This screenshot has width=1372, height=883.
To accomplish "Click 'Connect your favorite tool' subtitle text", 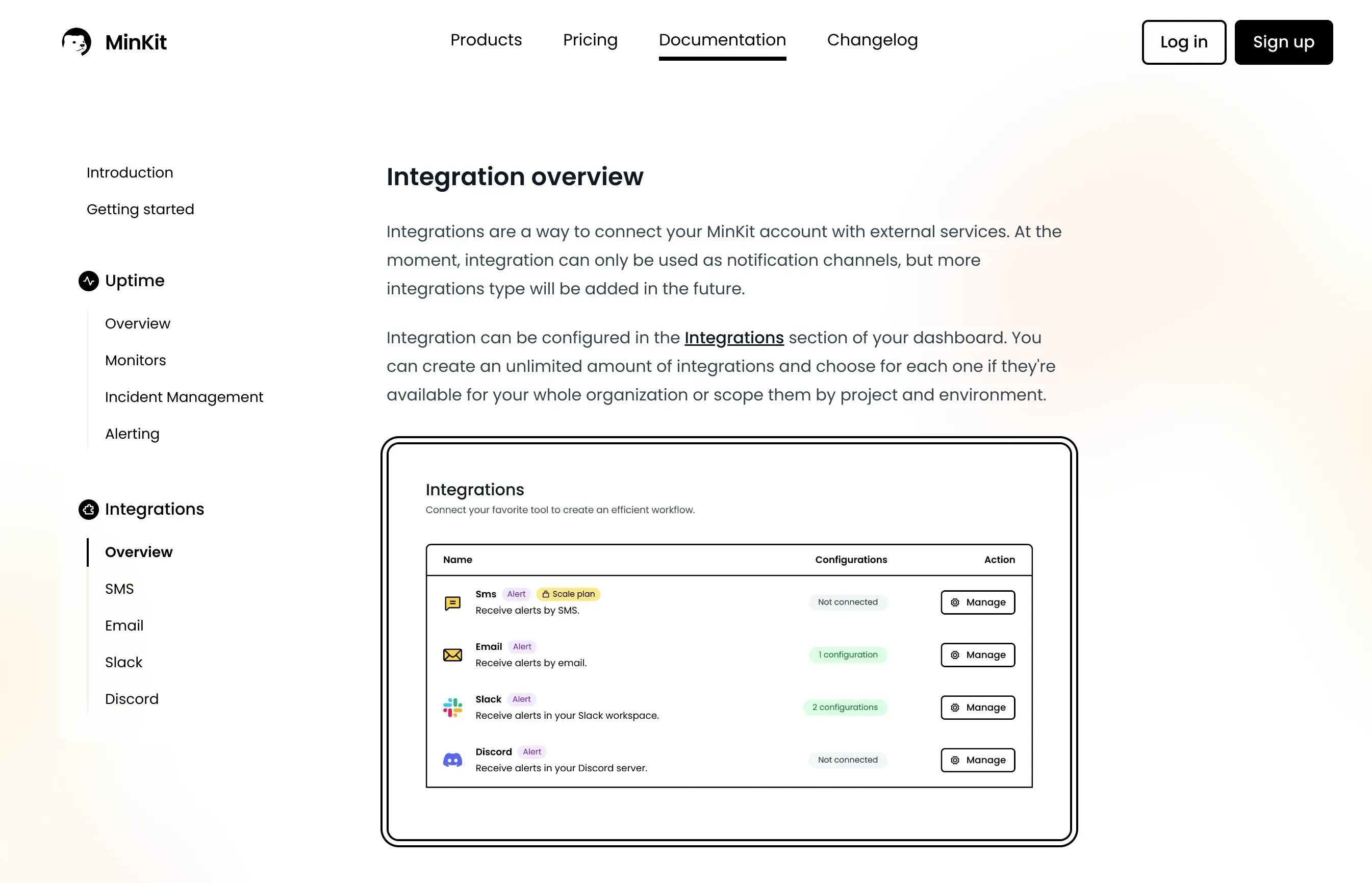I will coord(560,510).
